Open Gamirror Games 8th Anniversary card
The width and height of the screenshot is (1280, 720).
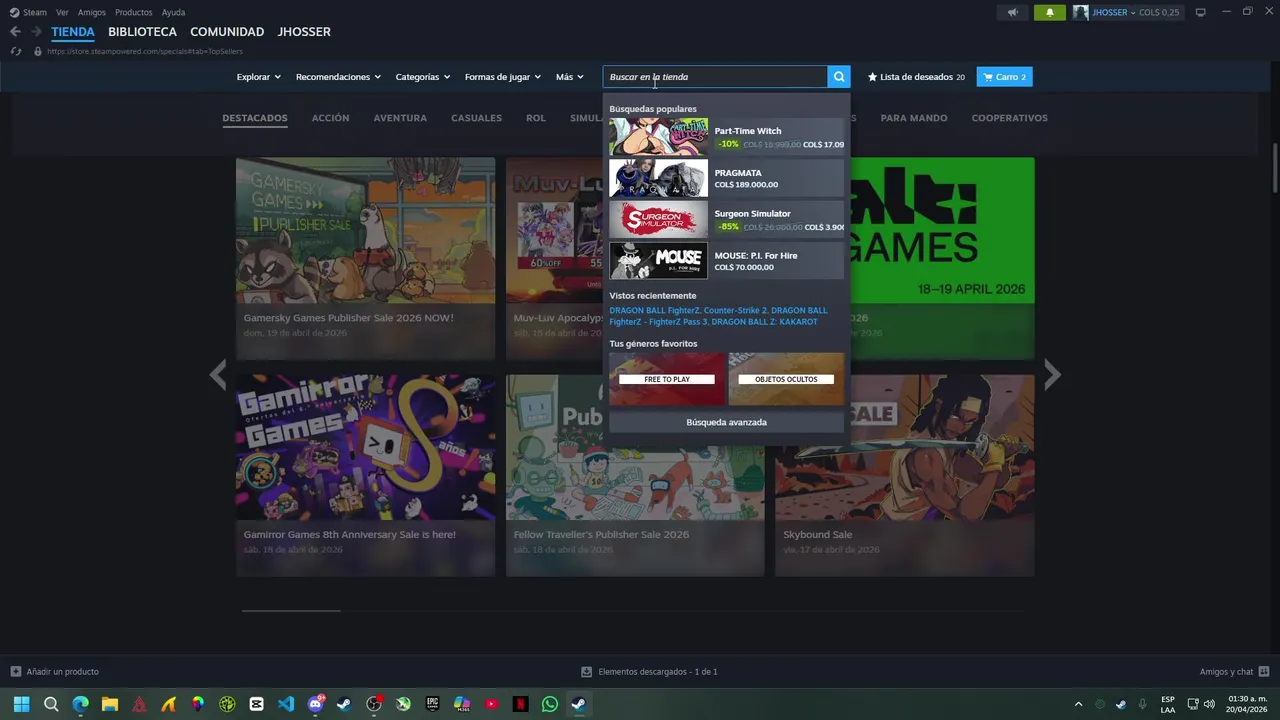(x=365, y=476)
